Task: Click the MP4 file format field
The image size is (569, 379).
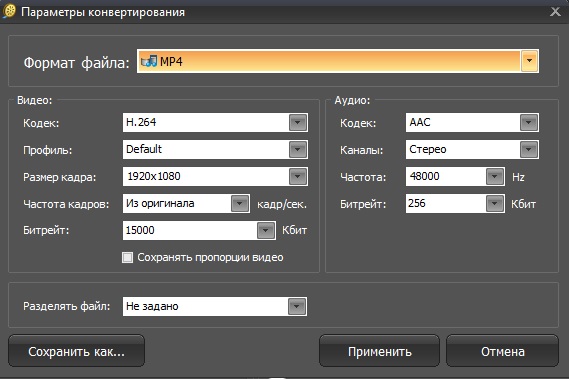Action: 338,61
